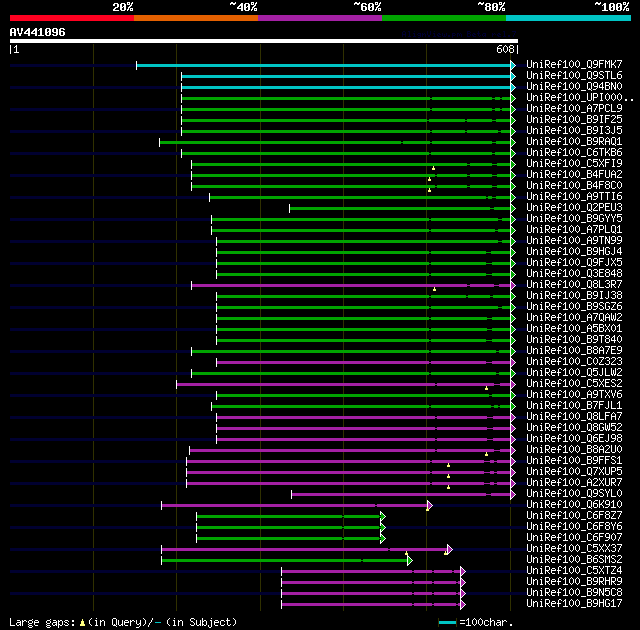Image resolution: width=640 pixels, height=630 pixels.
Task: Click the UniRef100_B8A2U0 label
Action: tap(574, 450)
